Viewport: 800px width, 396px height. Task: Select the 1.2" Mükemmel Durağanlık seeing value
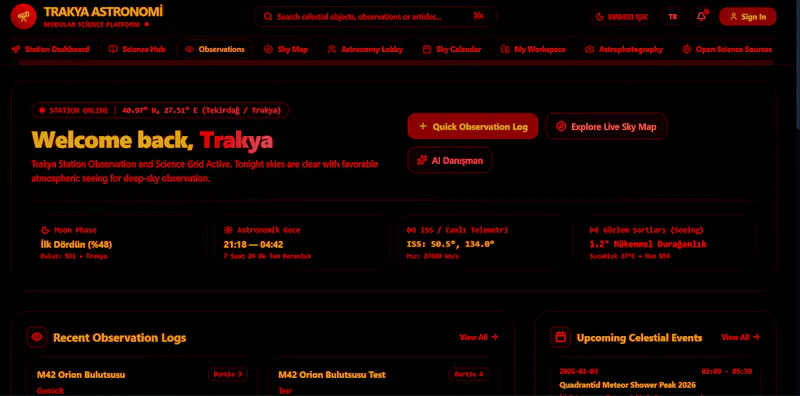(648, 244)
